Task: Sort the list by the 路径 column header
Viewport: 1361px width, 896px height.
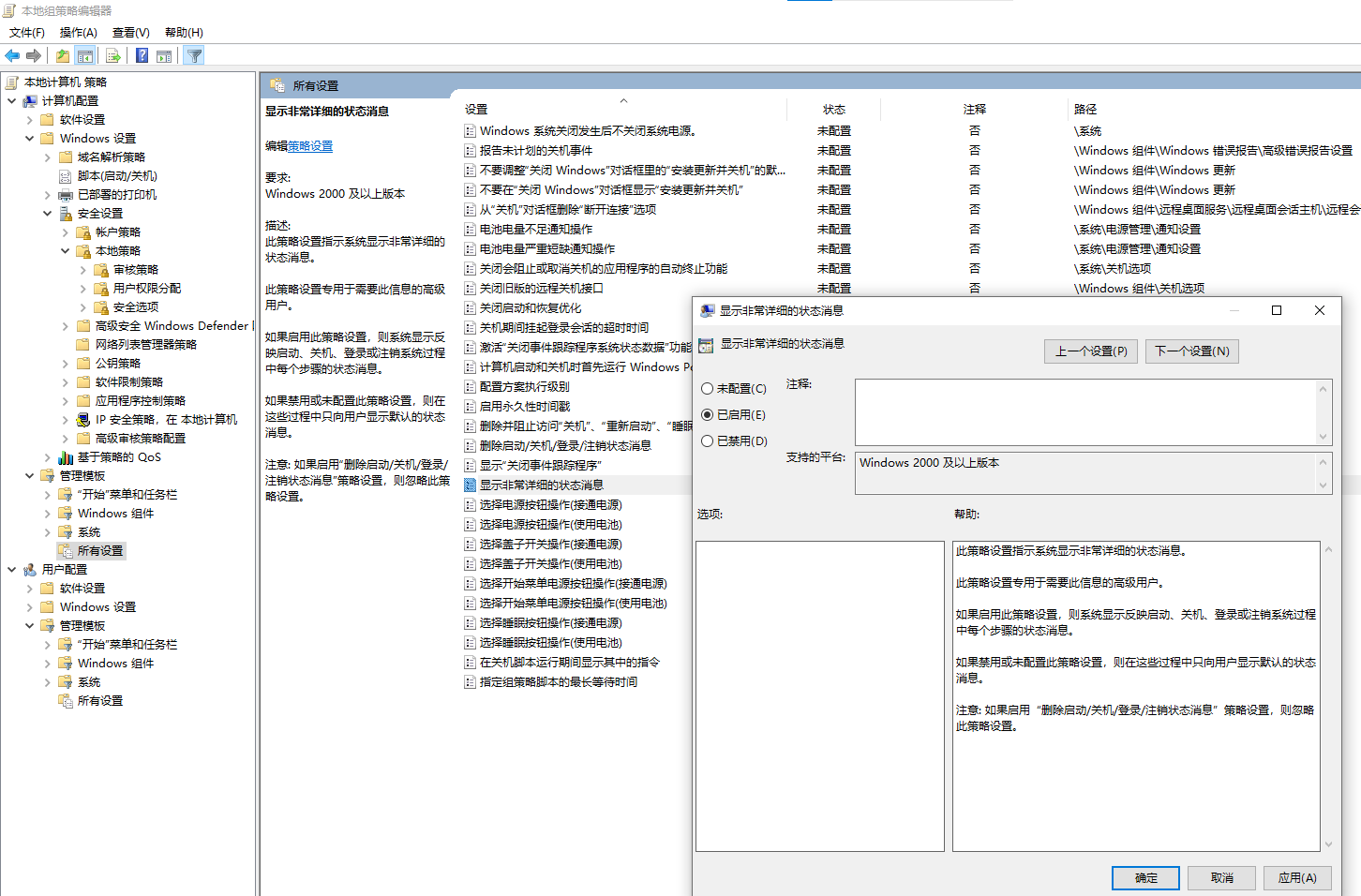Action: point(1214,110)
